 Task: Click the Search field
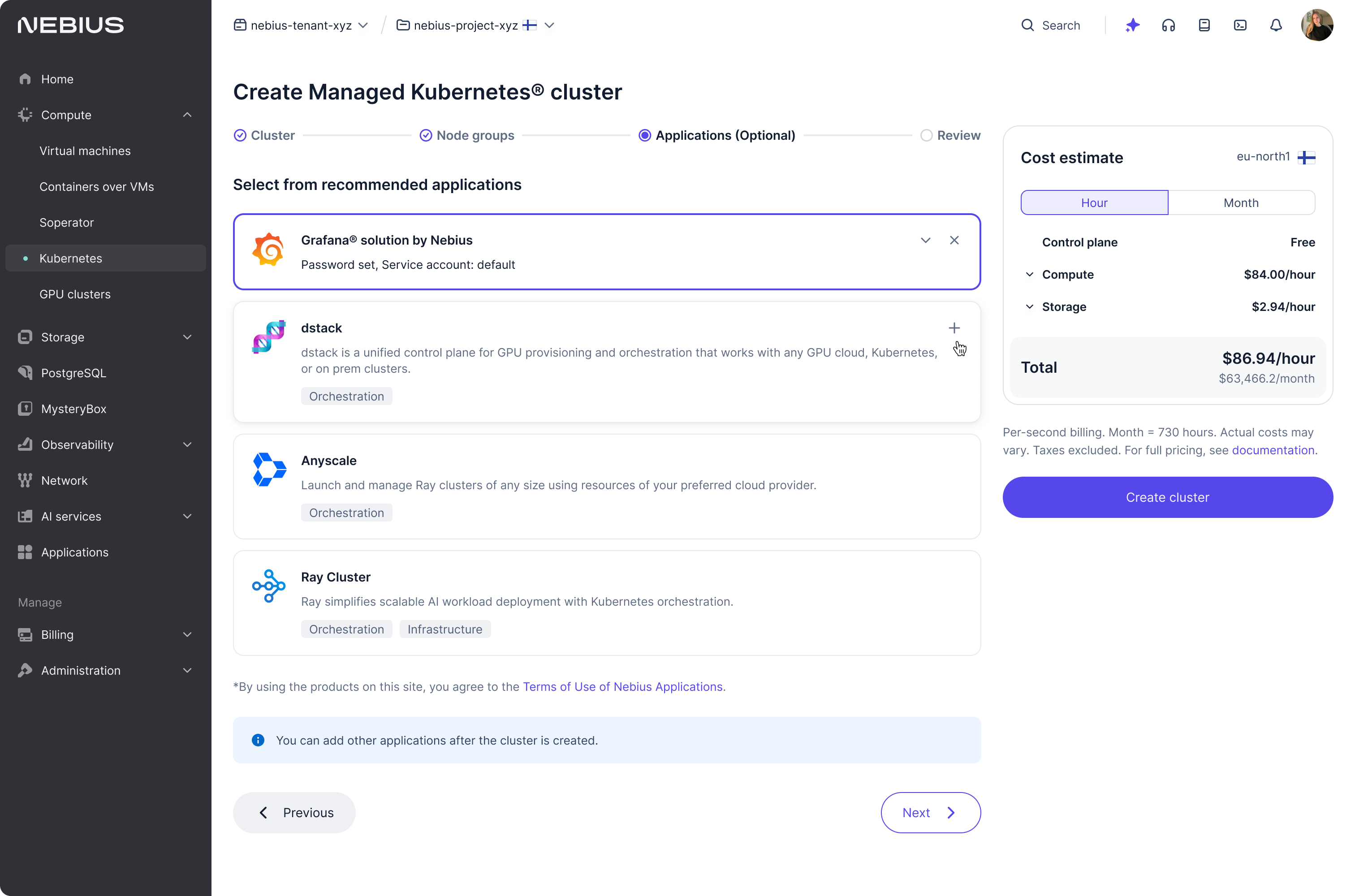click(x=1050, y=25)
